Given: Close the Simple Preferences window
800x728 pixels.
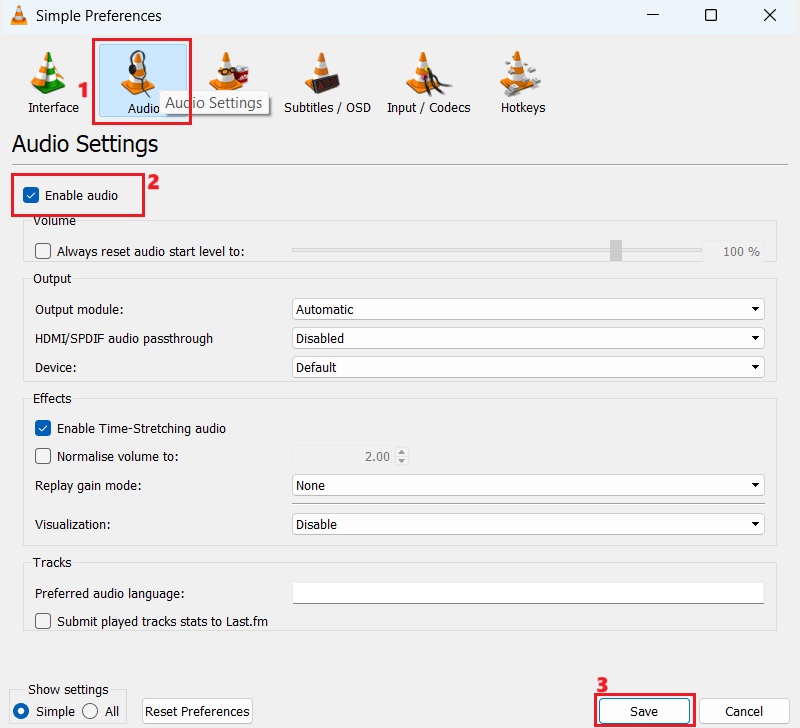Looking at the screenshot, I should tap(770, 15).
